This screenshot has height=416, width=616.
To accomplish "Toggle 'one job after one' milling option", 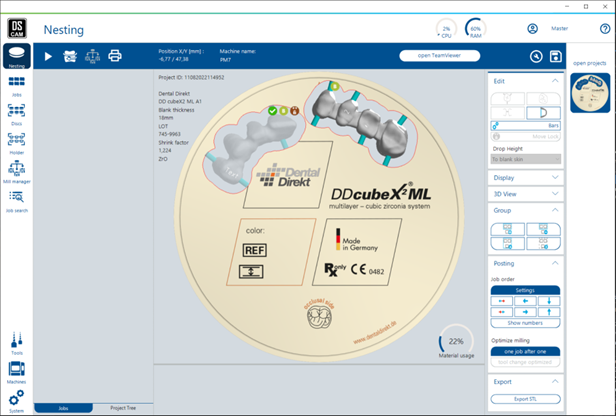I will 526,351.
